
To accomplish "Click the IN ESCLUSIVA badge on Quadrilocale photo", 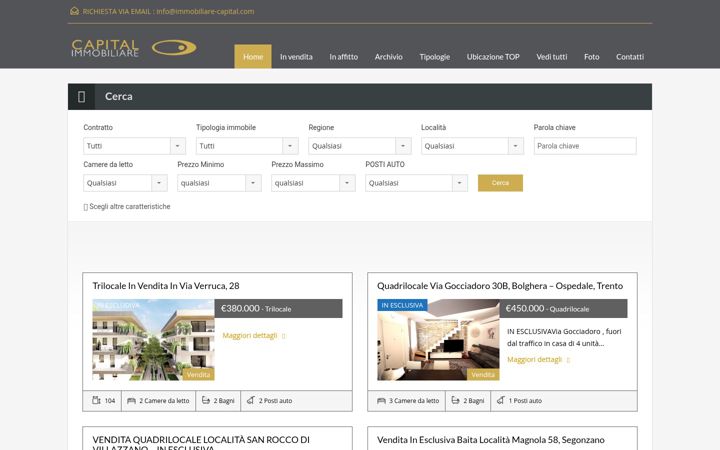I will pos(402,305).
